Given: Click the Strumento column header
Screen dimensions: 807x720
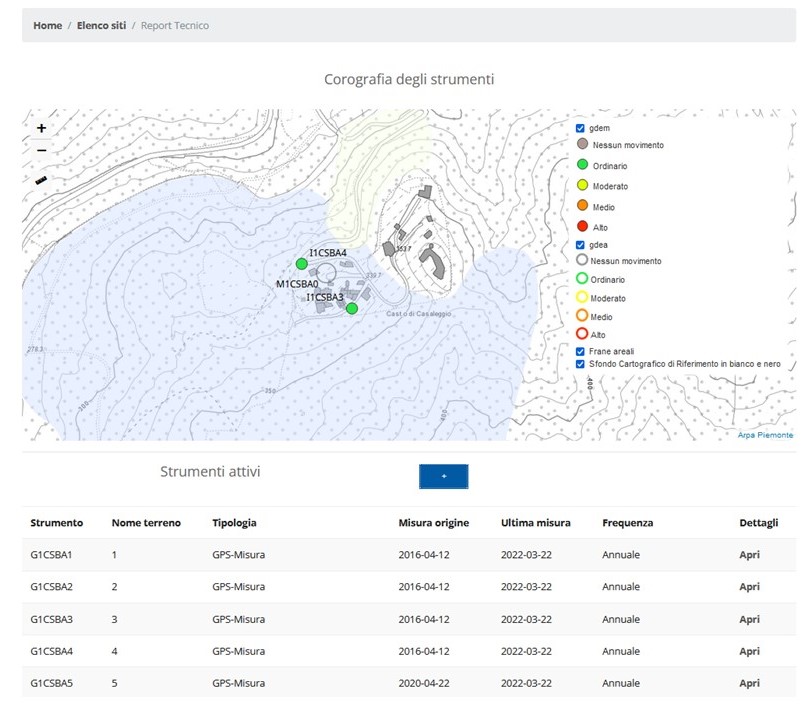Looking at the screenshot, I should [x=57, y=523].
